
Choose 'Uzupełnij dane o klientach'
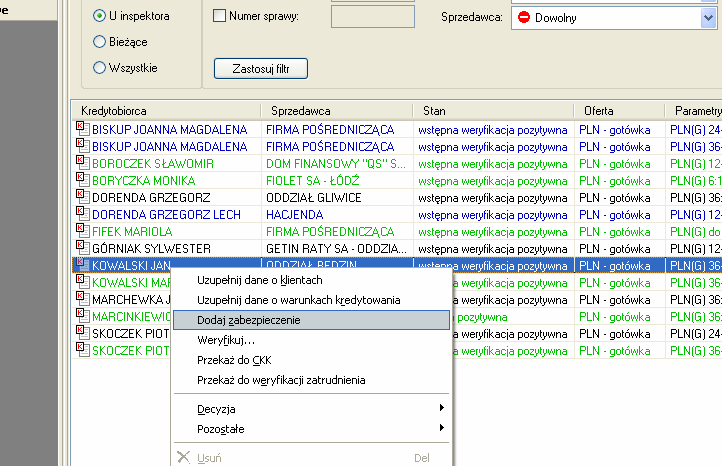[x=311, y=280]
